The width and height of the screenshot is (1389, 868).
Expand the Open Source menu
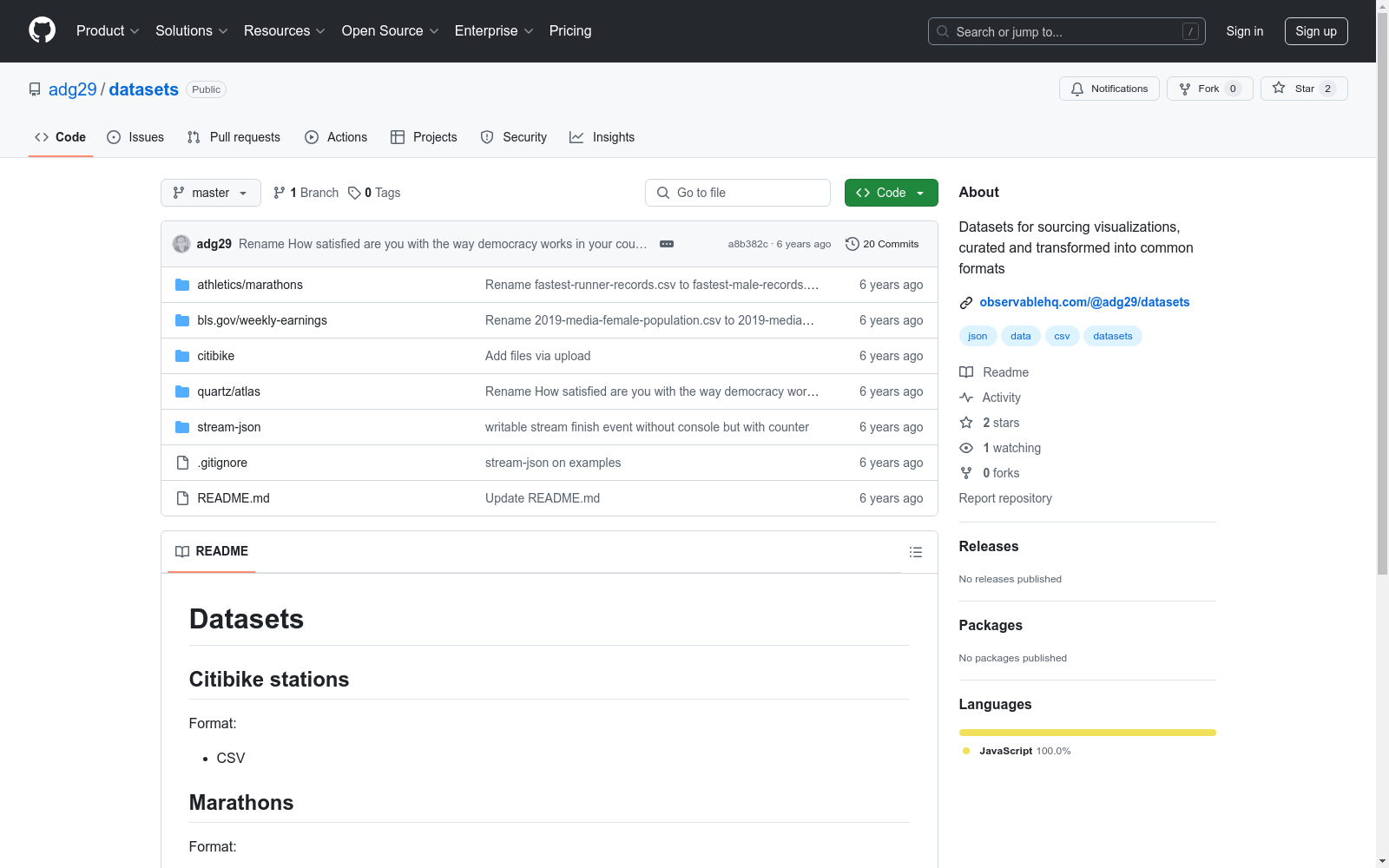(391, 31)
